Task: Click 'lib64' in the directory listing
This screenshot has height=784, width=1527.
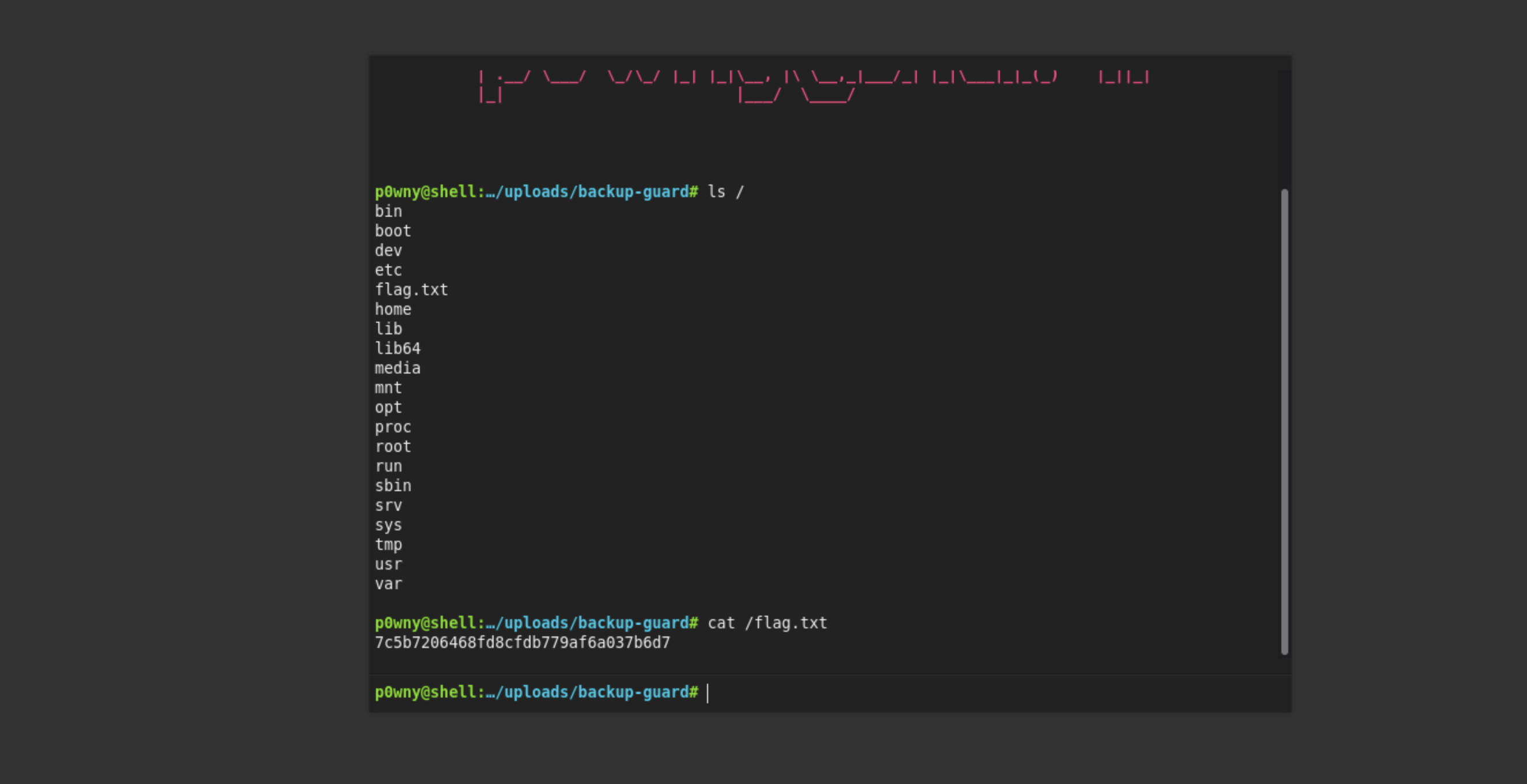Action: pyautogui.click(x=397, y=348)
